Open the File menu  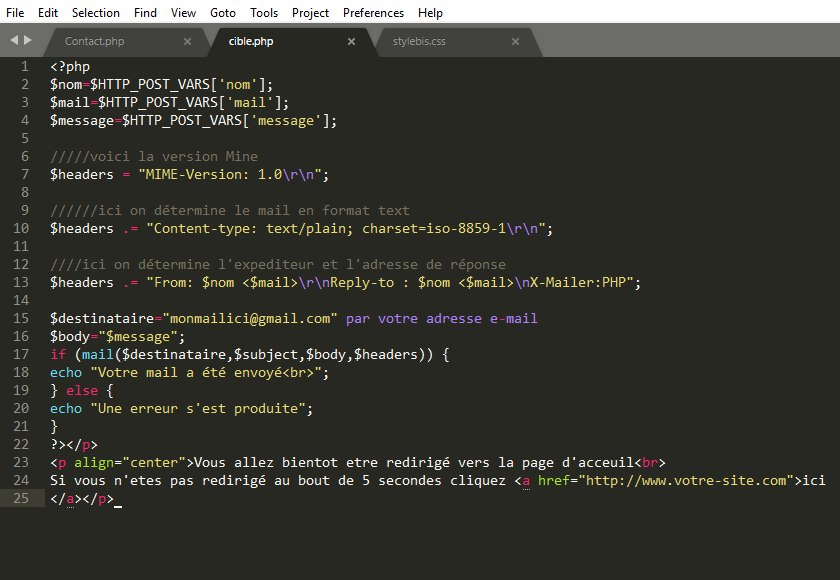(x=15, y=12)
